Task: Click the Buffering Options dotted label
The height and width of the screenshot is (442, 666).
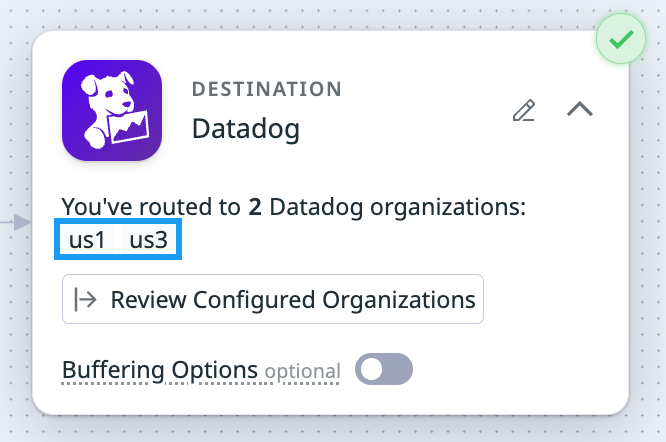Action: pos(160,370)
